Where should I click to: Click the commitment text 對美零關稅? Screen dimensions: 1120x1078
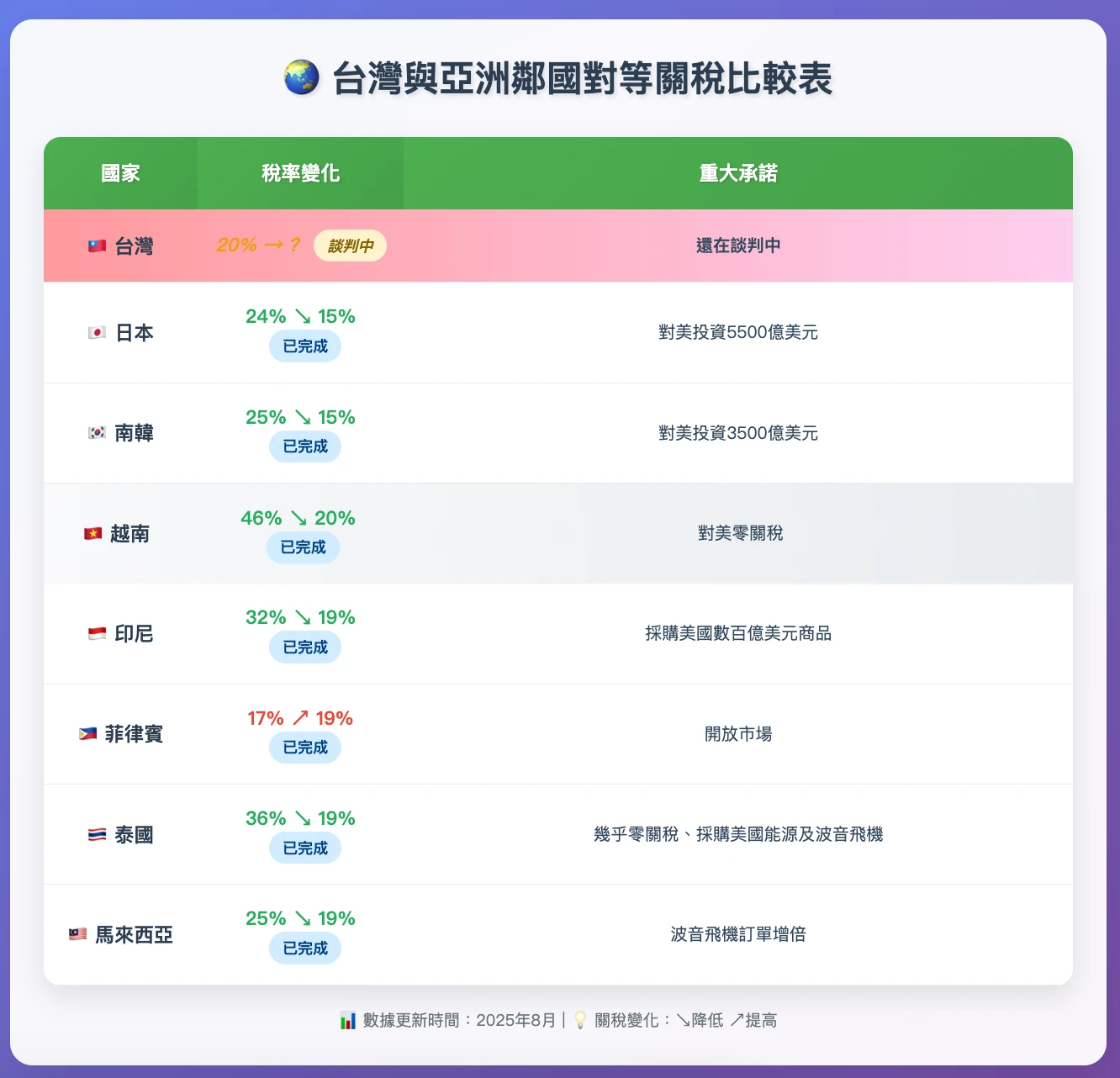tap(740, 534)
